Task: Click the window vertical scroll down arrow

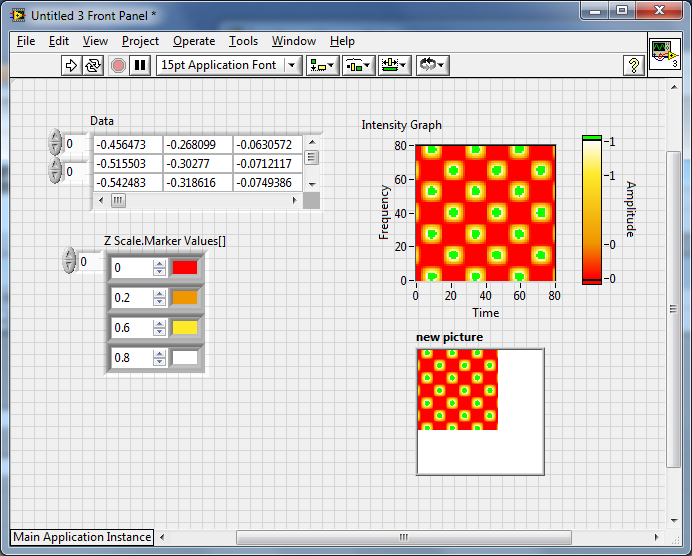Action: pos(674,521)
